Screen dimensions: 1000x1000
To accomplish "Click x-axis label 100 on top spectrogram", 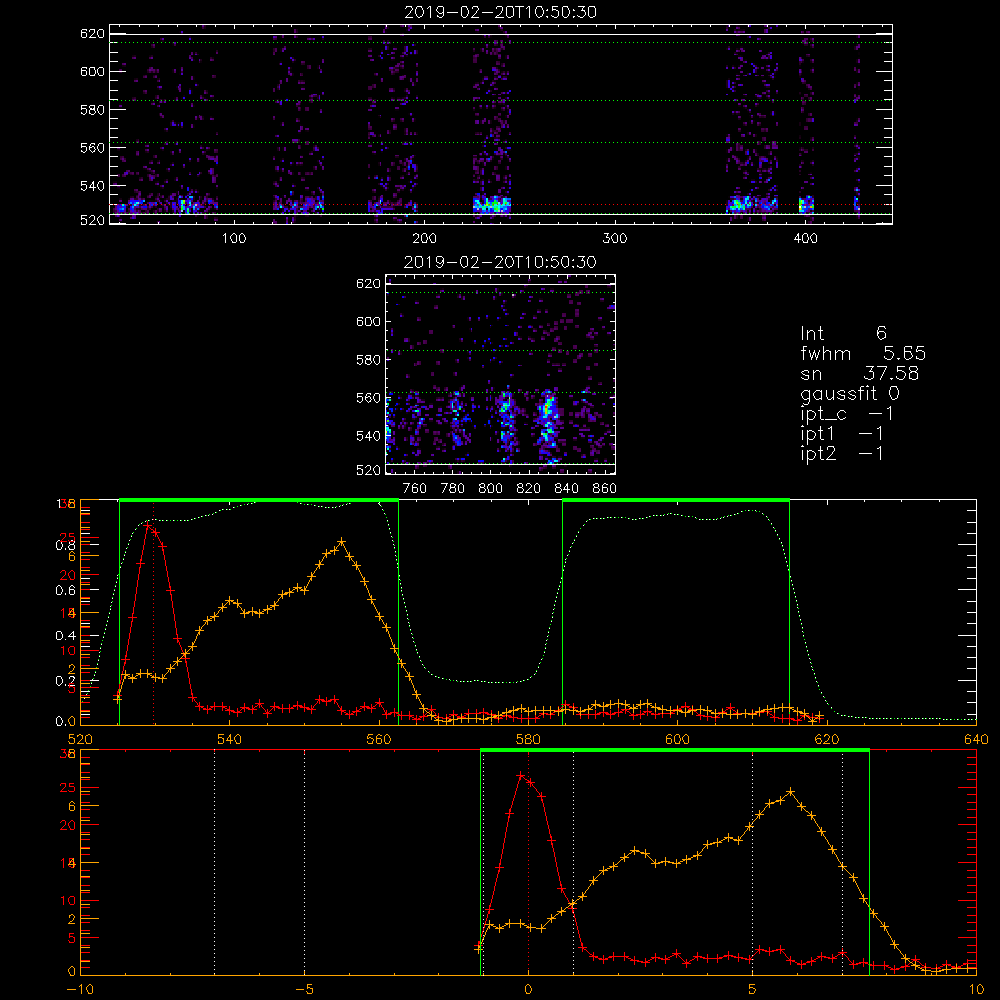I will (x=234, y=239).
